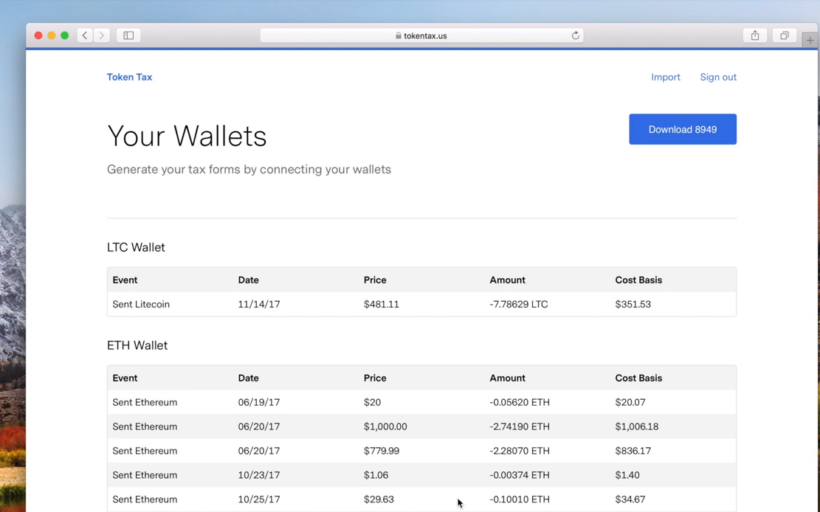This screenshot has height=512, width=820.
Task: Show all tabs overview icon
Action: point(784,36)
